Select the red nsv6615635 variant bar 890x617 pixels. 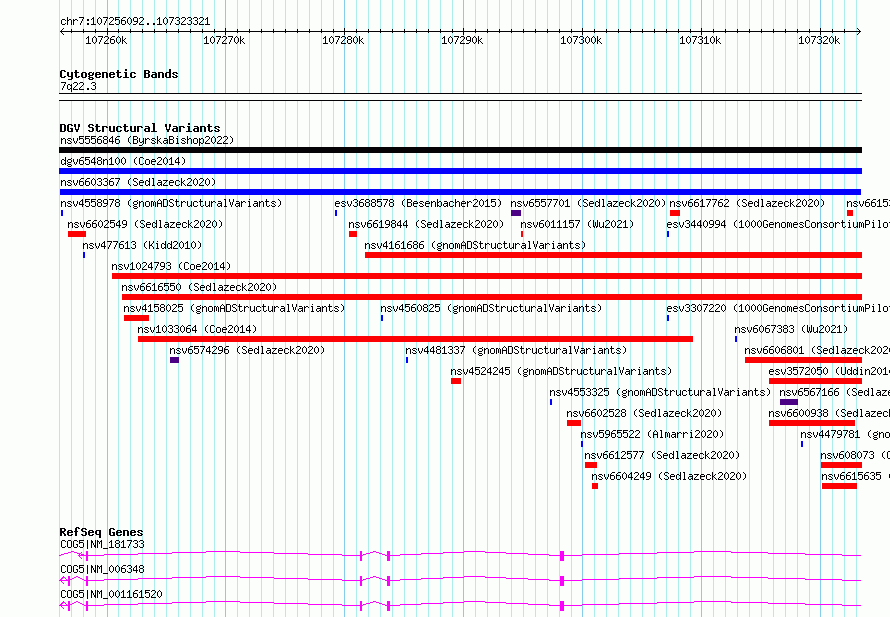pos(839,486)
